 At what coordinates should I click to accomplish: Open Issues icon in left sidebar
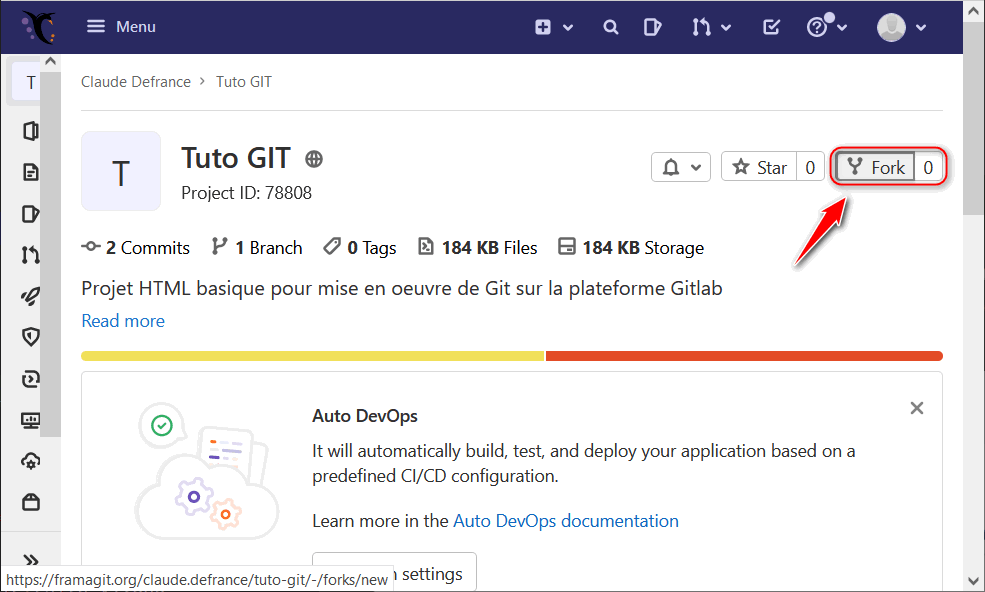(30, 214)
